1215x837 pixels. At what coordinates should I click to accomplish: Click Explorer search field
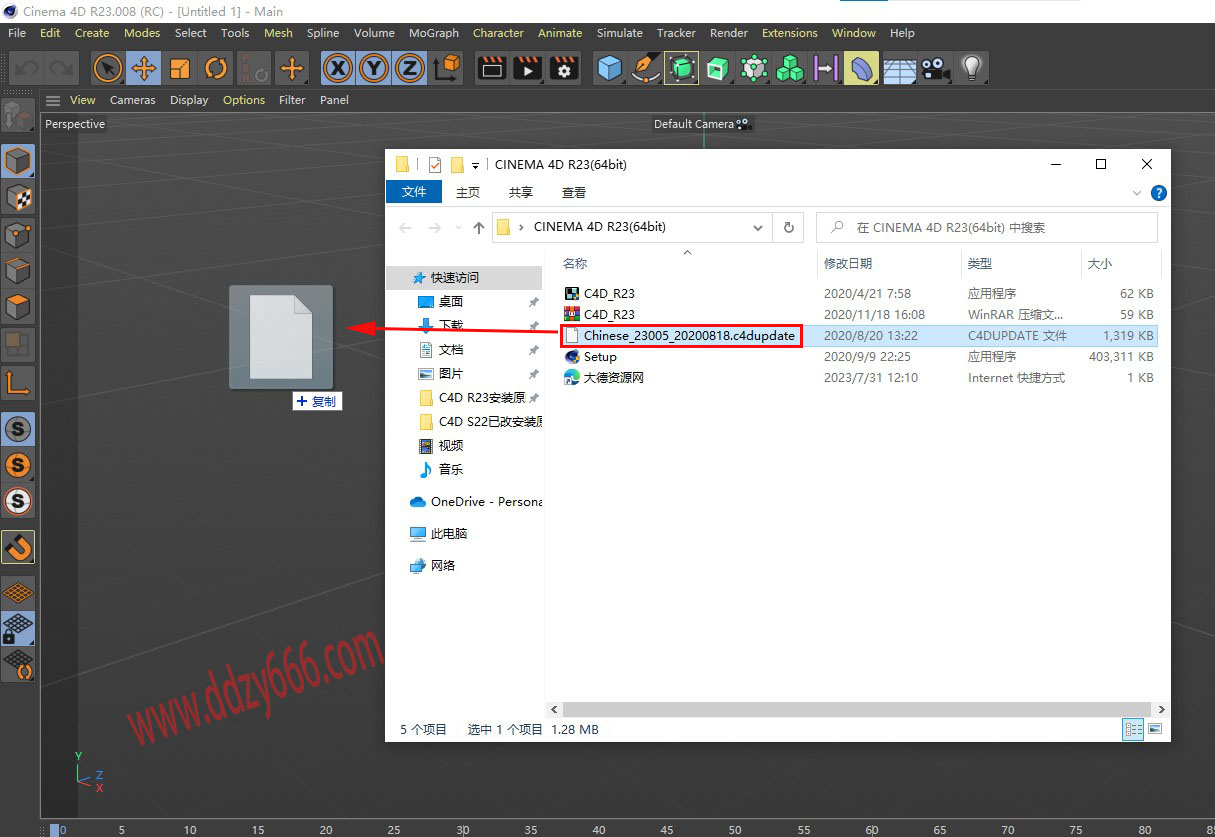click(x=987, y=227)
